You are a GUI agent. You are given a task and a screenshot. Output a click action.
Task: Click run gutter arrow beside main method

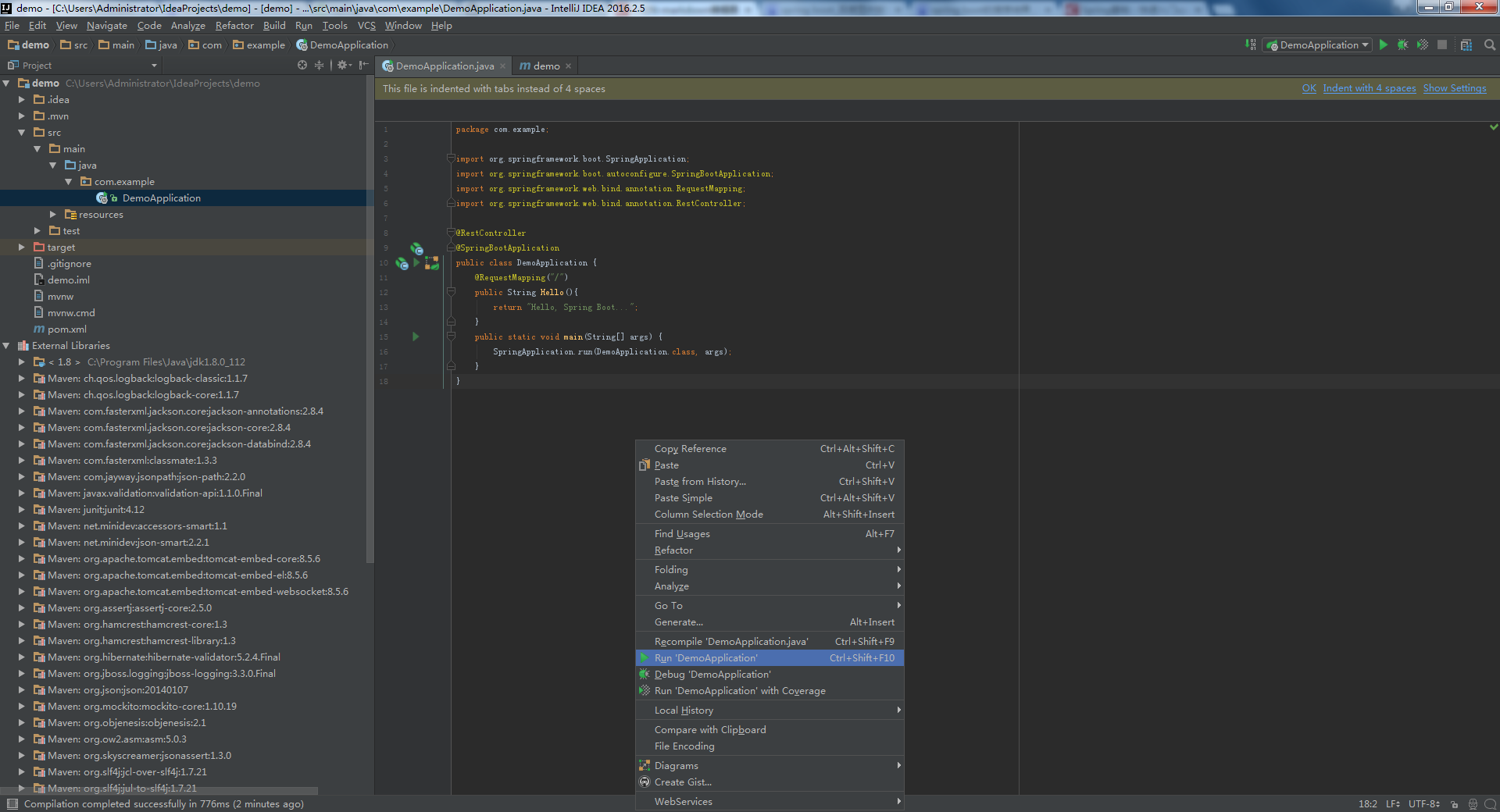click(416, 337)
